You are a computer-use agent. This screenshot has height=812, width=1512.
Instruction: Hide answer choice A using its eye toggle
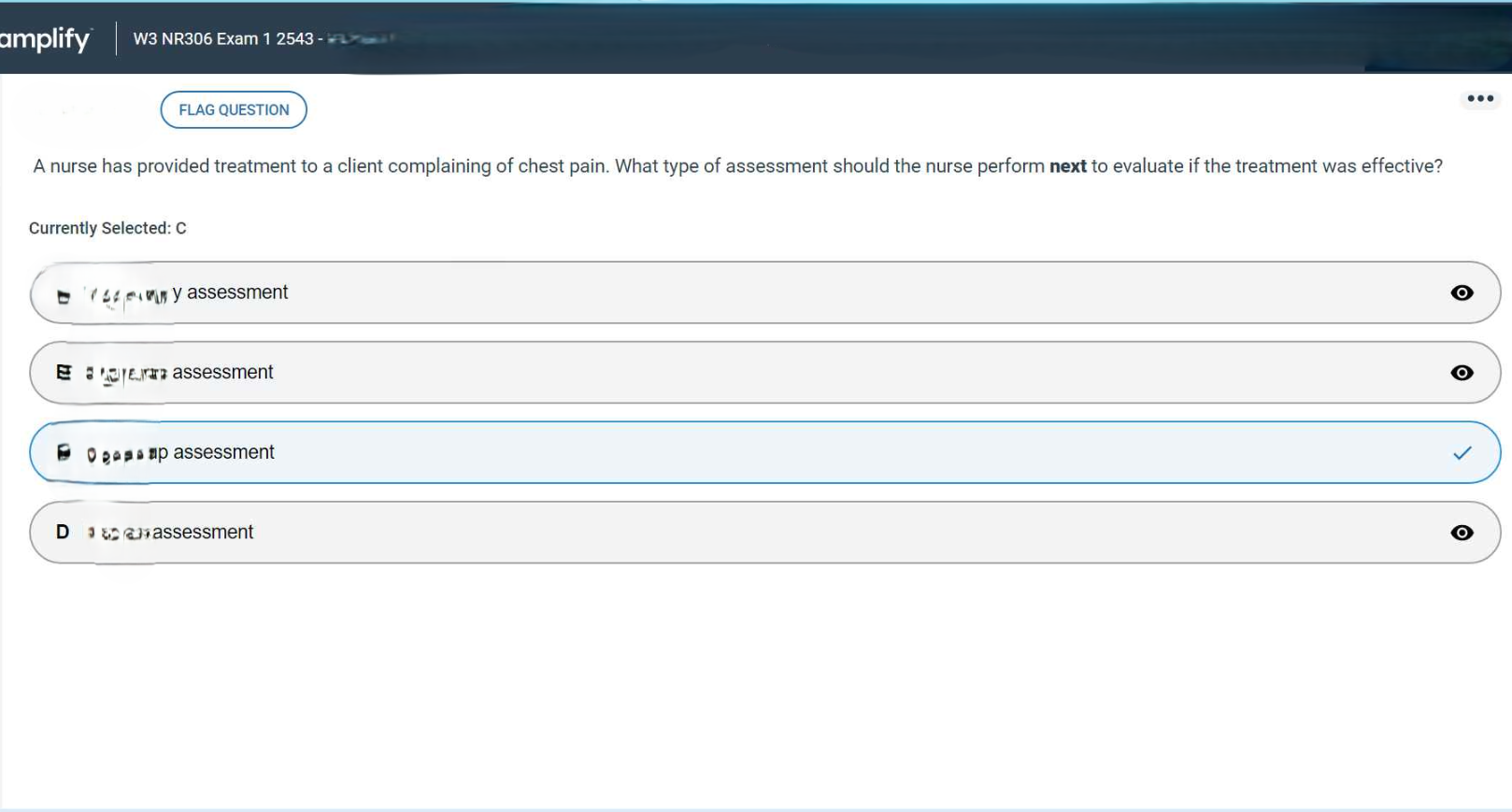click(1462, 292)
